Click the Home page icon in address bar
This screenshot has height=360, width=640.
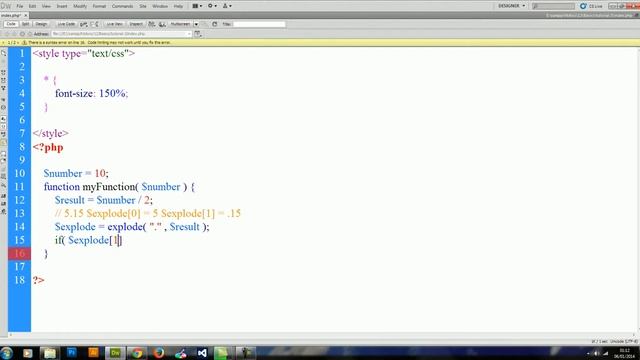click(29, 34)
